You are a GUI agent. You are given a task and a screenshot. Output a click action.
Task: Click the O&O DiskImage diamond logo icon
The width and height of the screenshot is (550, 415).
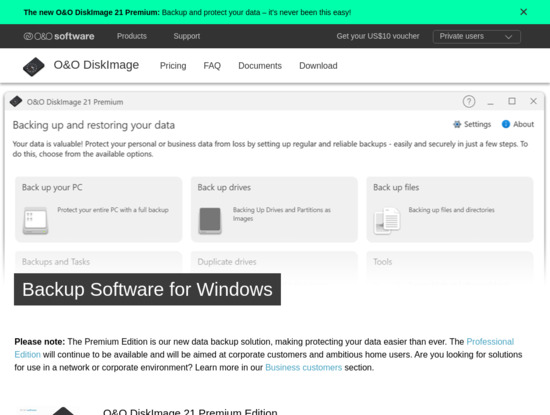tap(34, 66)
